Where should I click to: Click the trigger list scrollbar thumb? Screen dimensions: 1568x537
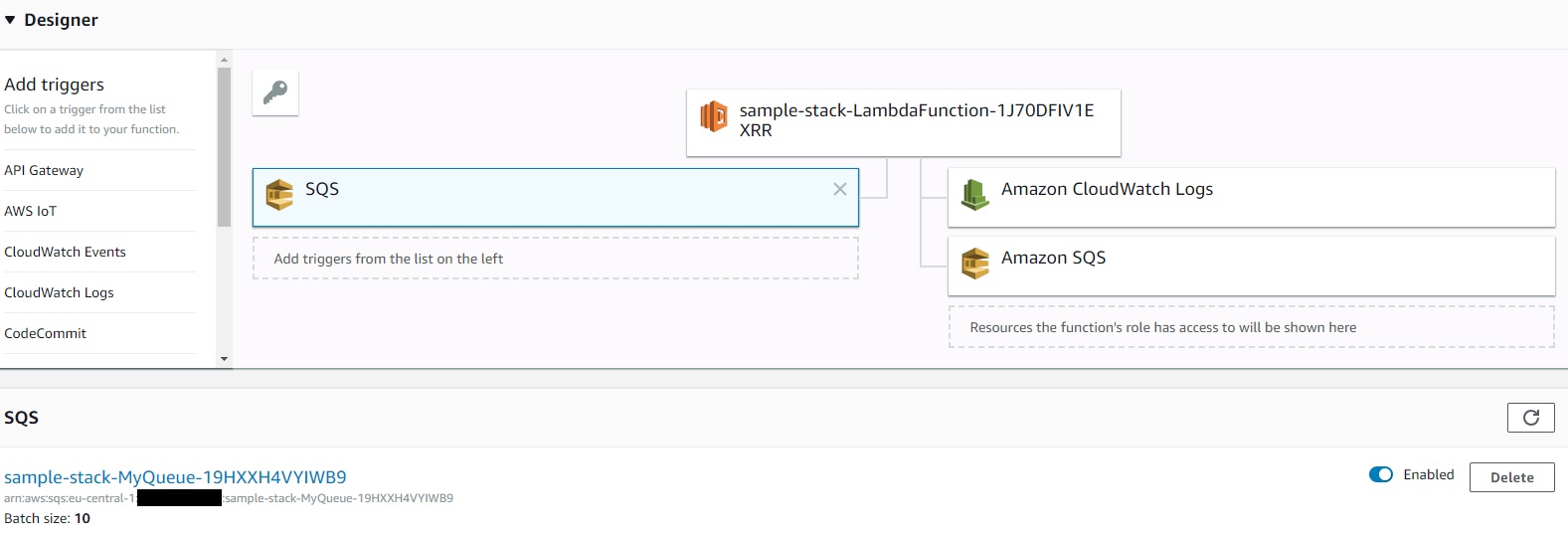[224, 147]
